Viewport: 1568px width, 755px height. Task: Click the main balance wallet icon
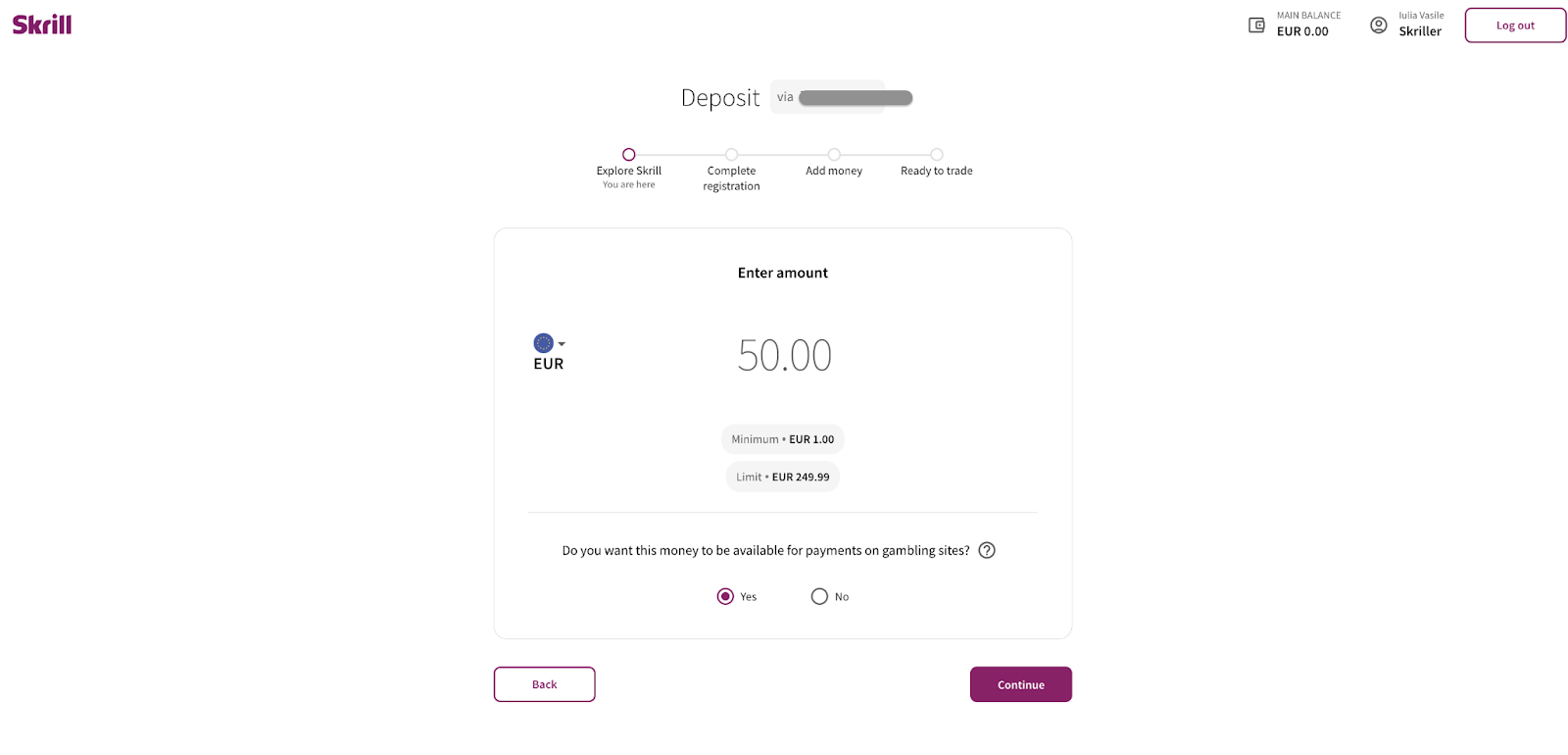click(1256, 25)
